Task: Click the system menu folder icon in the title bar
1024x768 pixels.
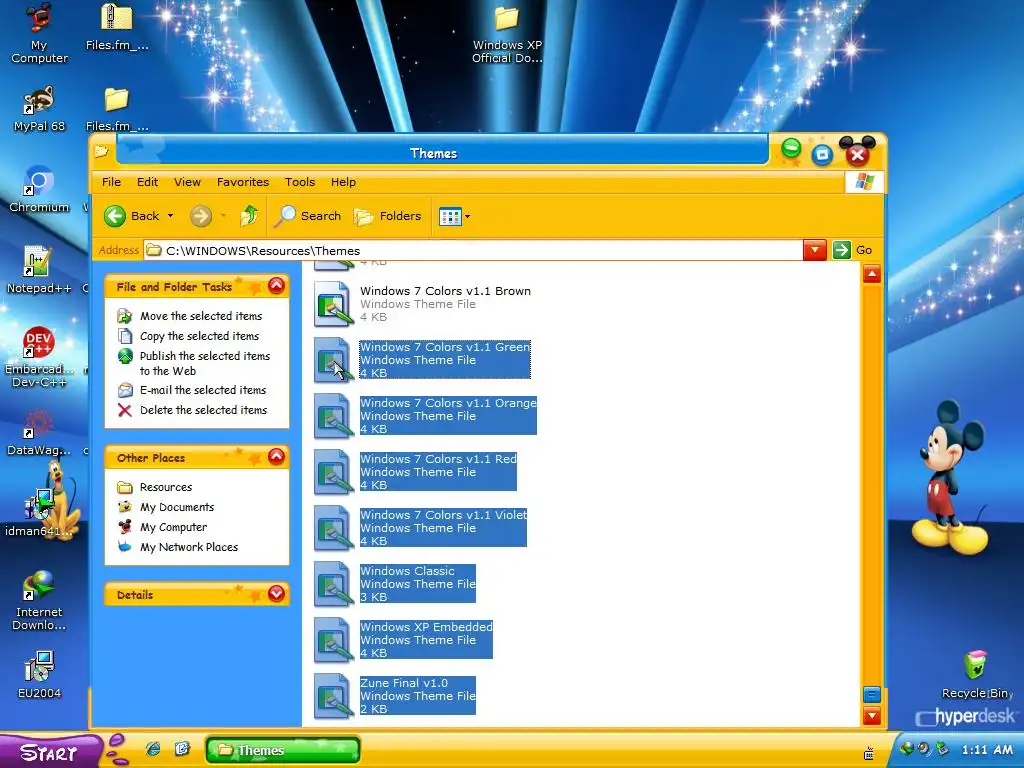Action: [101, 152]
